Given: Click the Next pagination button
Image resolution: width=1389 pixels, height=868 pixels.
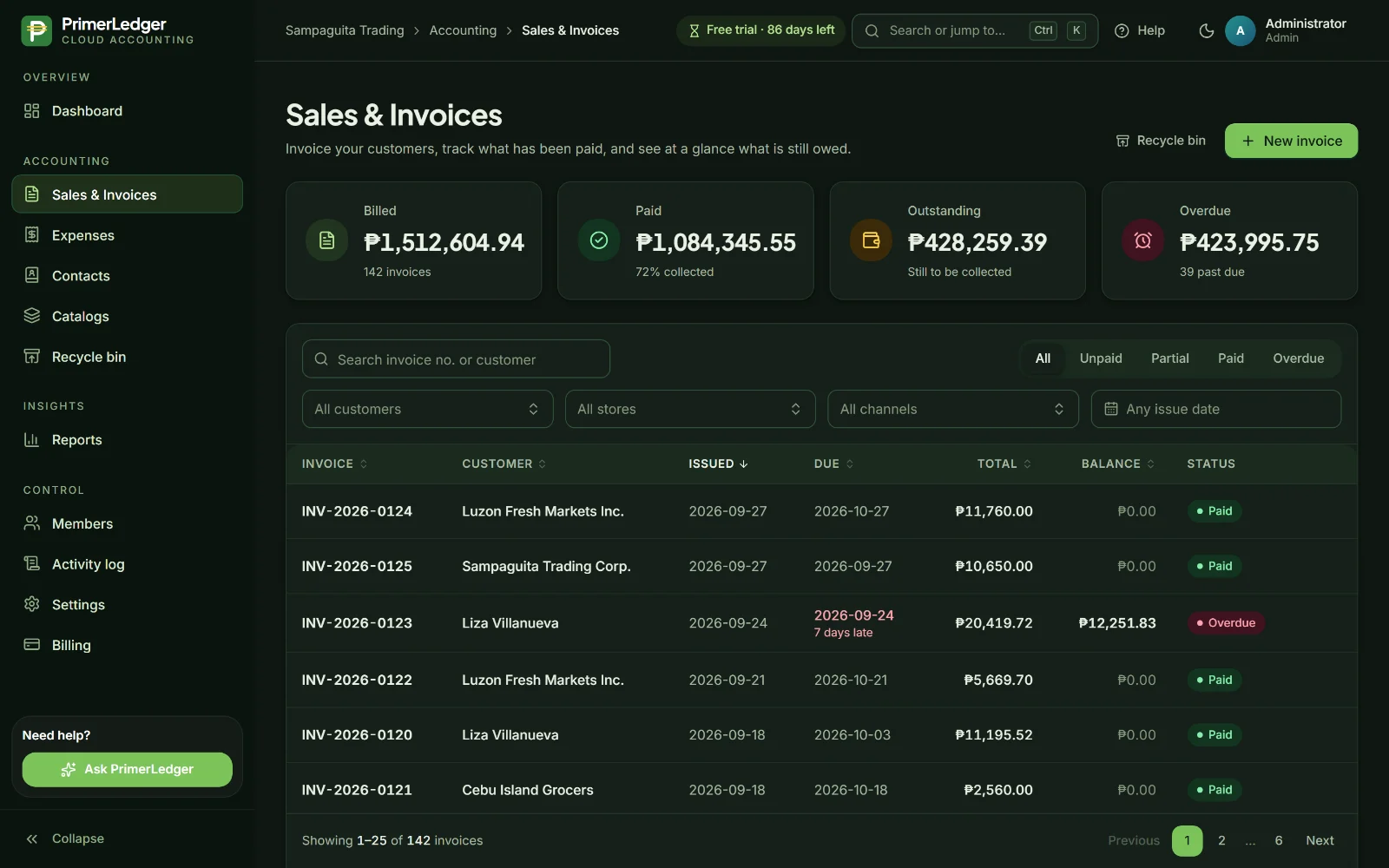Looking at the screenshot, I should 1320,840.
